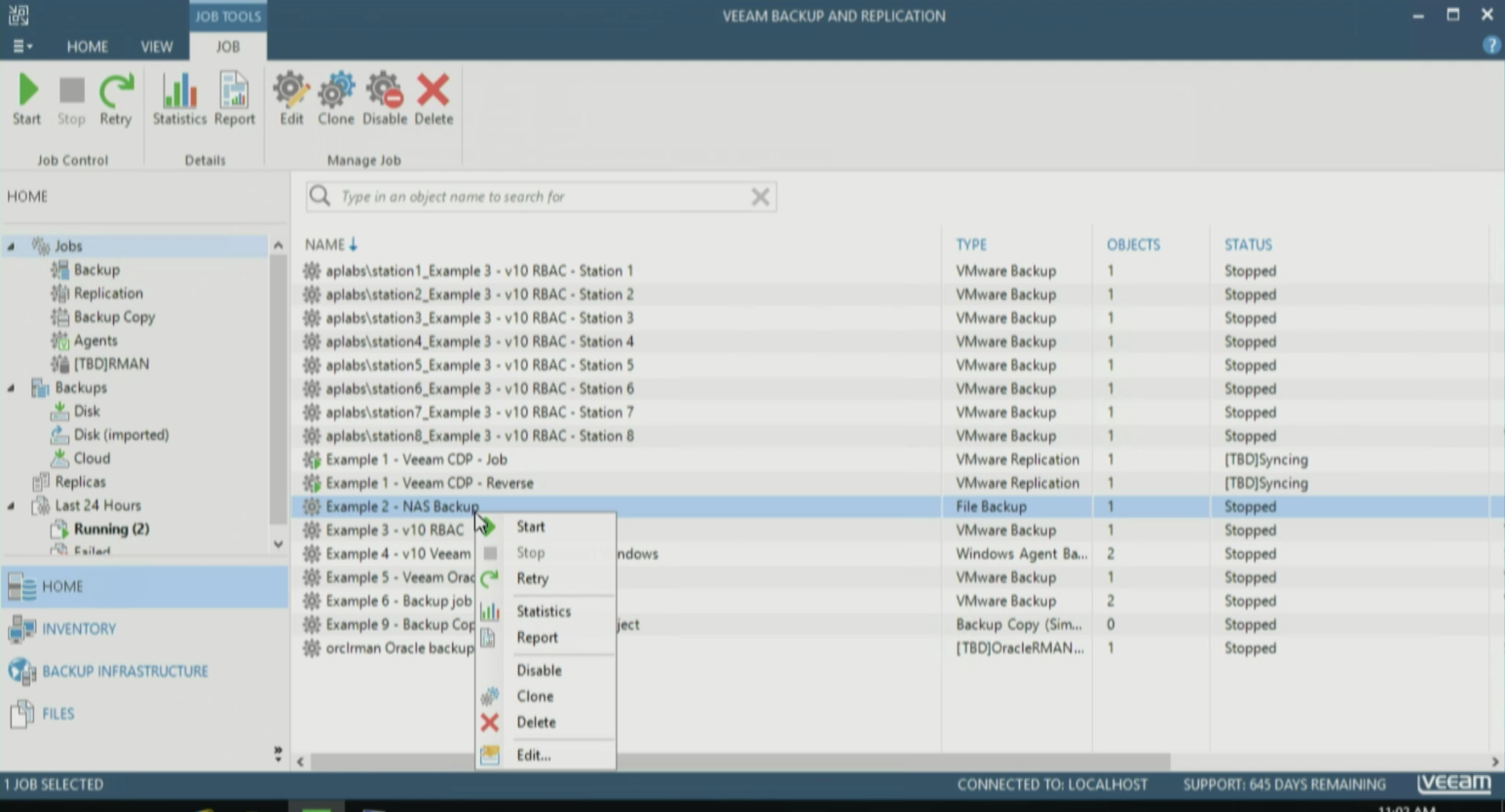Select Replicas in the tree
This screenshot has height=812, width=1505.
[x=80, y=482]
